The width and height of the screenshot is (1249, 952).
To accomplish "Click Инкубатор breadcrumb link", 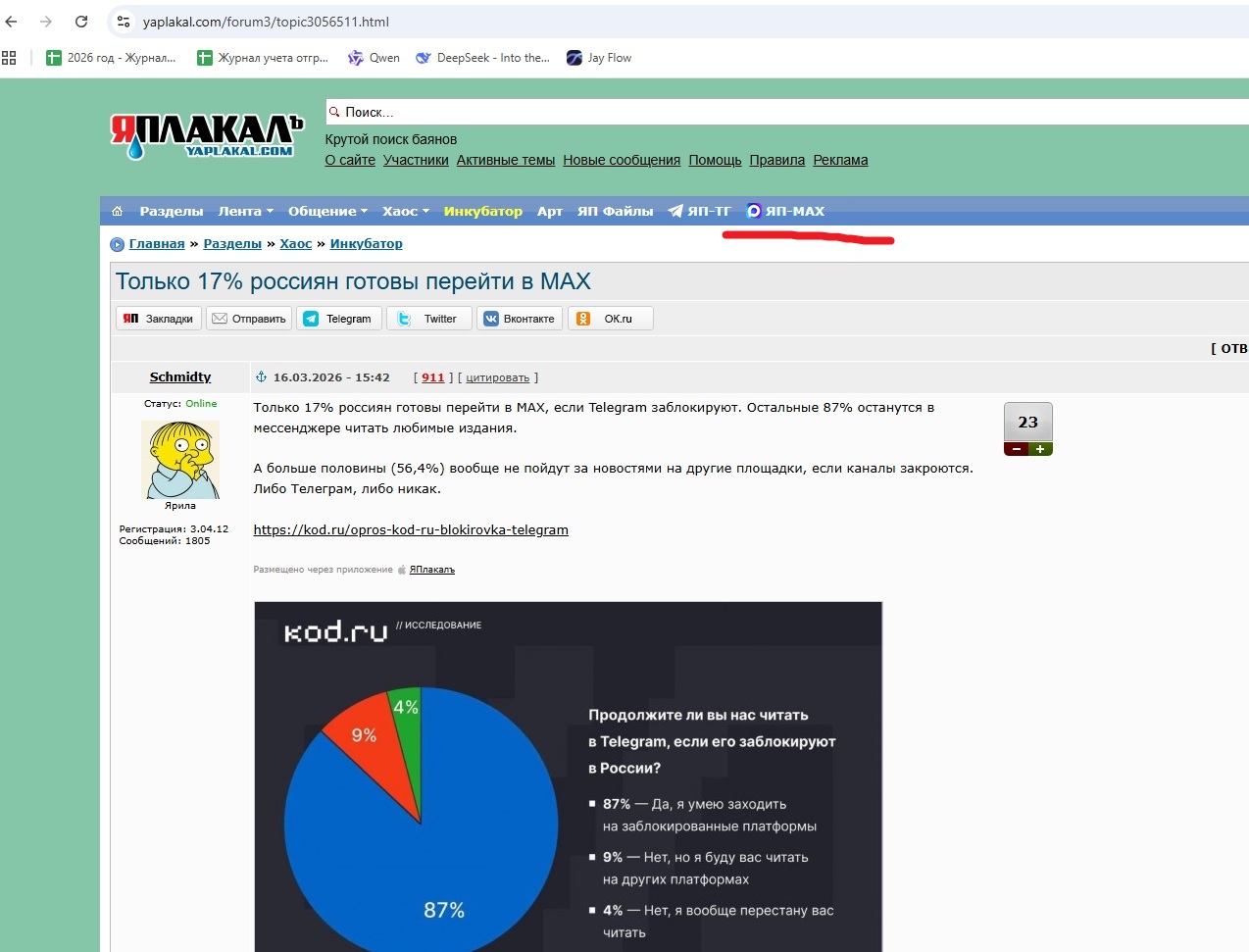I will (367, 244).
